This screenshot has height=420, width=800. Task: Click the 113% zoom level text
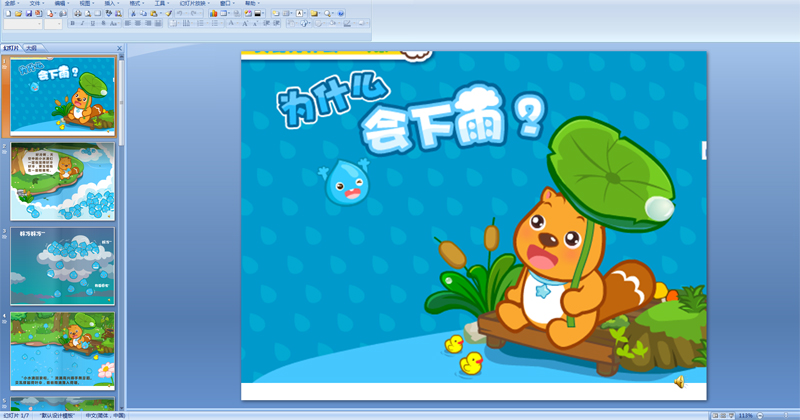coord(745,416)
